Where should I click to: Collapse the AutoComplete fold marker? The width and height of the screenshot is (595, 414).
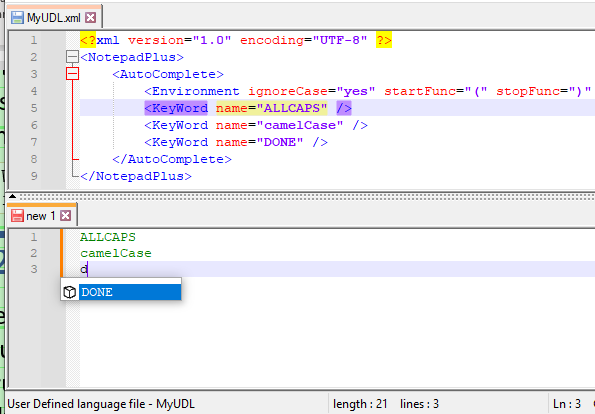[72, 74]
